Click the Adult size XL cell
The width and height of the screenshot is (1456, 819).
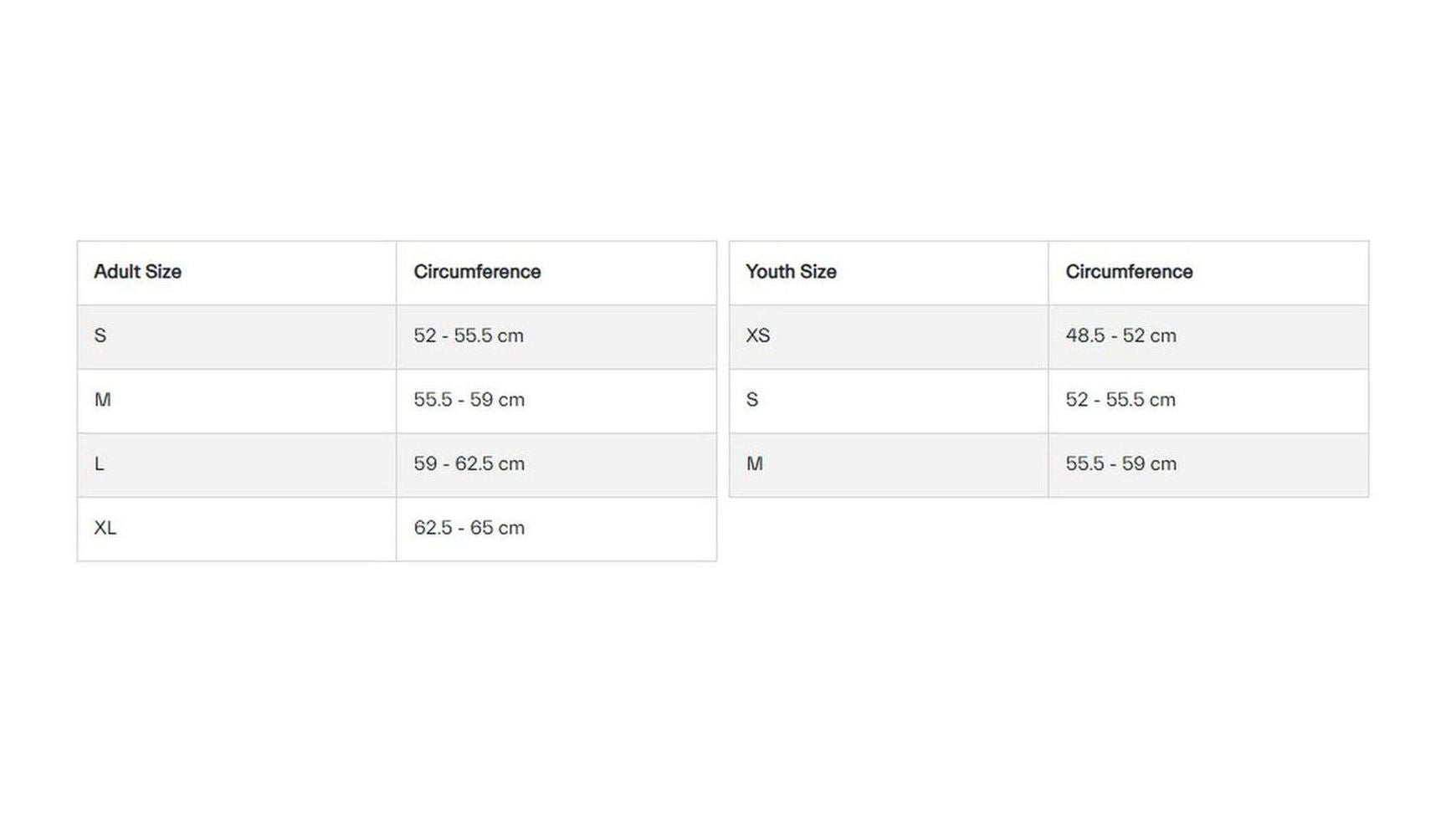[x=237, y=529]
